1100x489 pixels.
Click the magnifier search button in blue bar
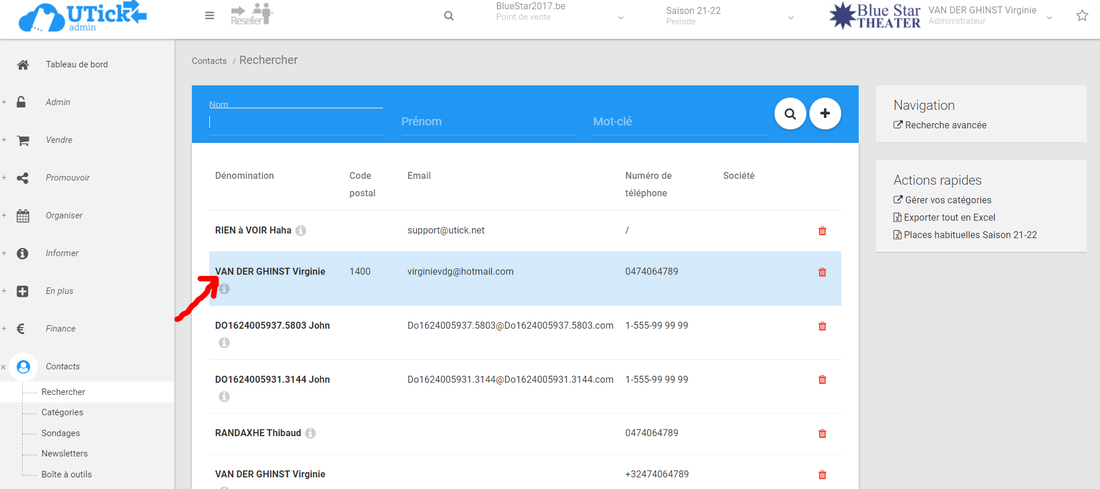790,114
